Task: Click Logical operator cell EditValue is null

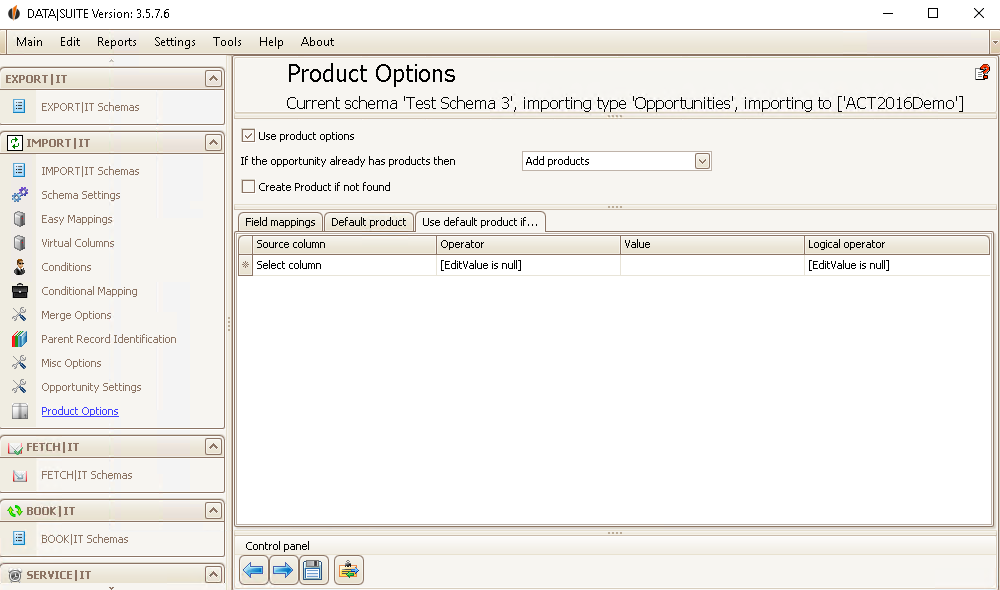Action: [x=897, y=265]
